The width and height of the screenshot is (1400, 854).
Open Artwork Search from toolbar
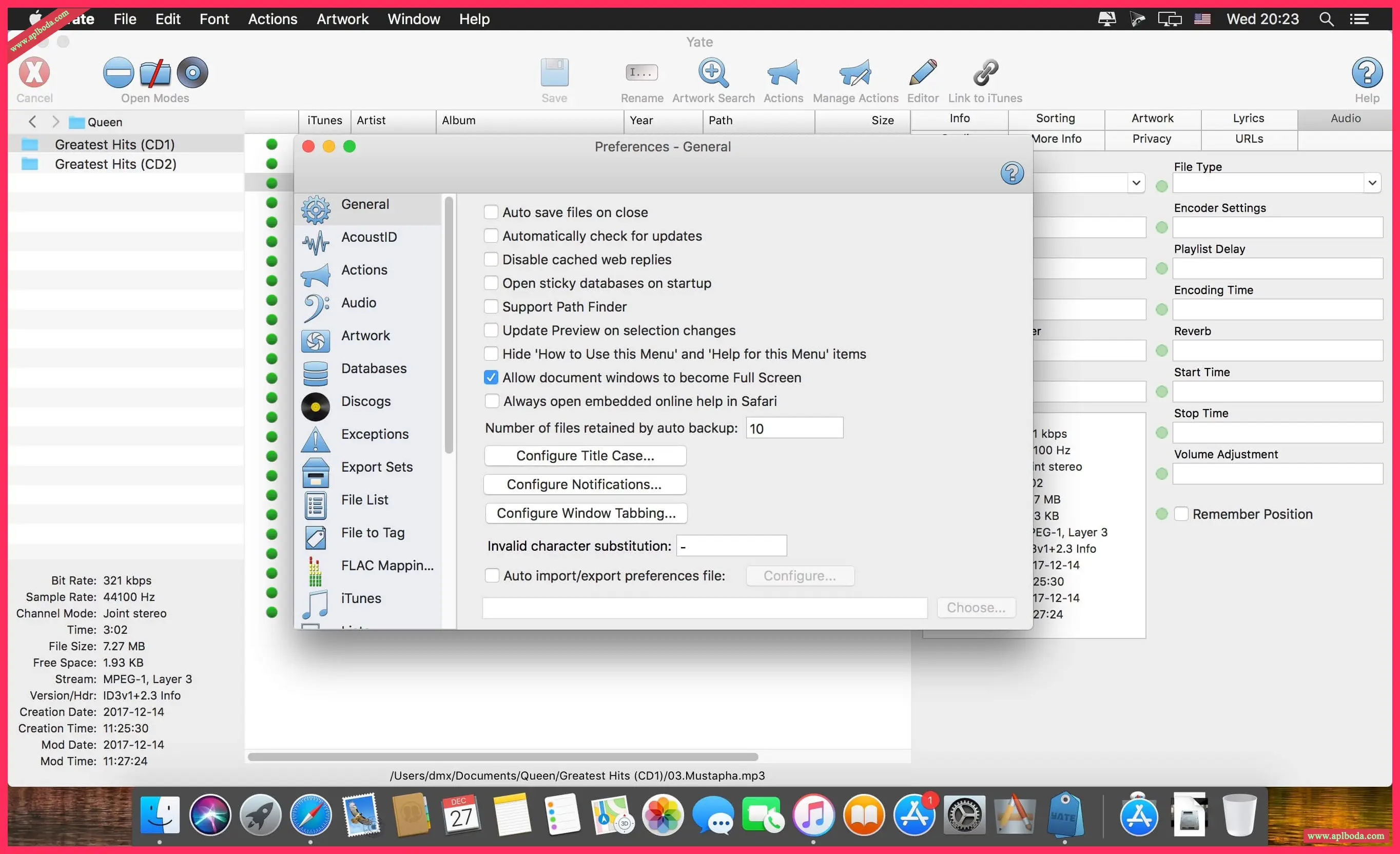click(713, 73)
